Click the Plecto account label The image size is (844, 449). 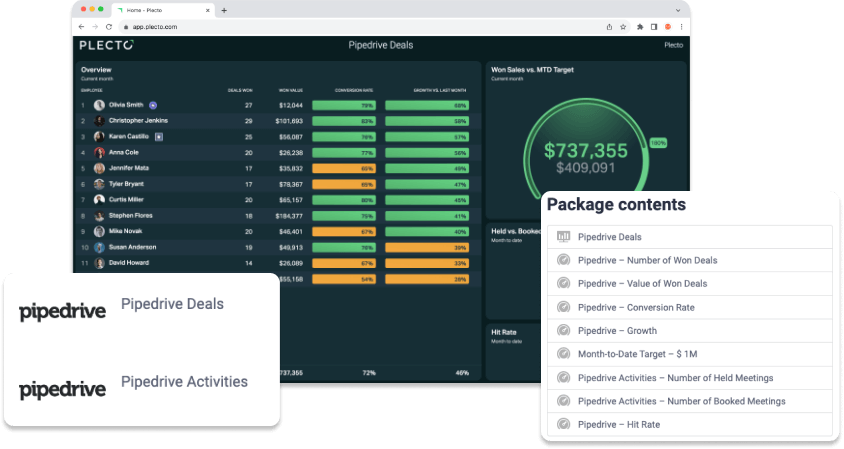[673, 45]
